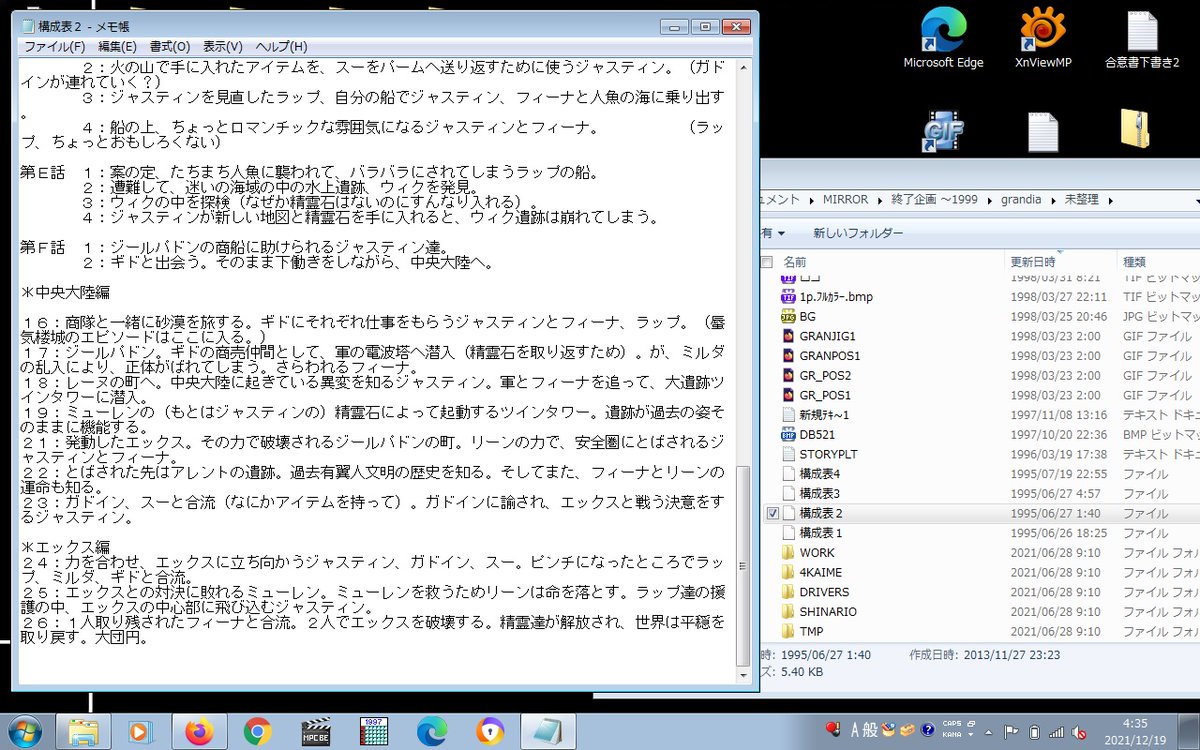Screen dimensions: 1200x750
Task: Select 合意書下書き2 desktop file icon
Action: [x=1142, y=39]
